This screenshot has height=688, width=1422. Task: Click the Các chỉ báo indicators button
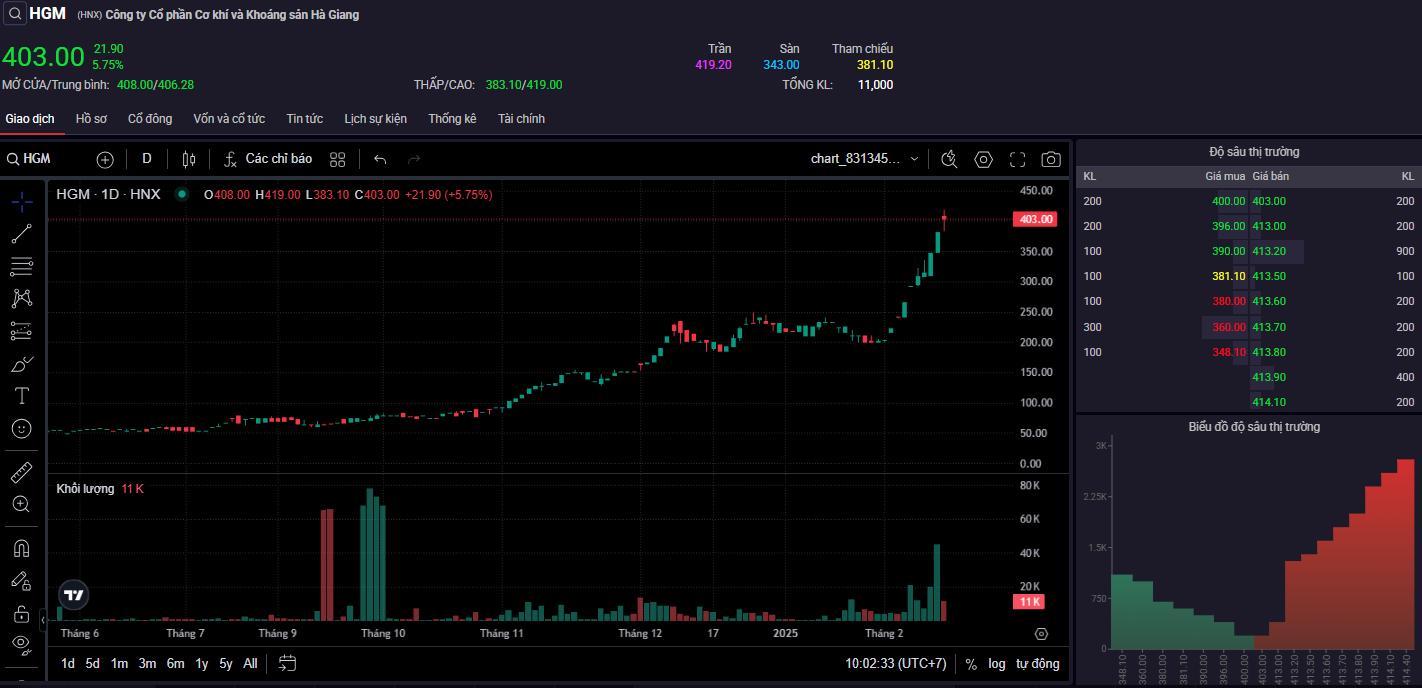[x=267, y=159]
